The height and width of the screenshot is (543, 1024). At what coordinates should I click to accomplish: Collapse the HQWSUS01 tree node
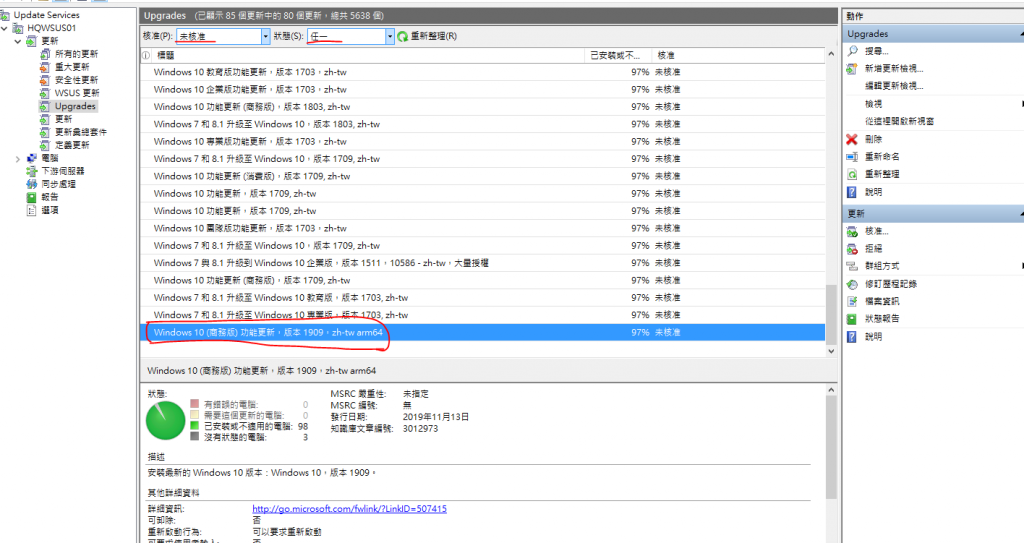pyautogui.click(x=5, y=28)
